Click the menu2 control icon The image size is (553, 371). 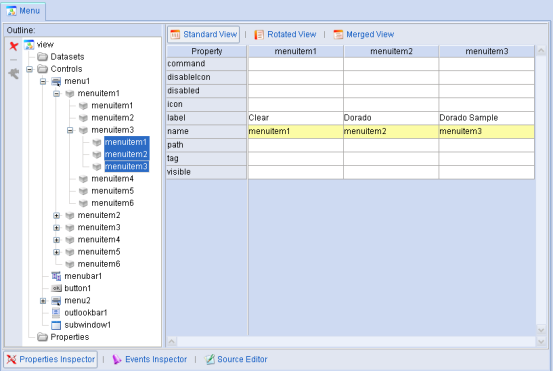(x=56, y=300)
